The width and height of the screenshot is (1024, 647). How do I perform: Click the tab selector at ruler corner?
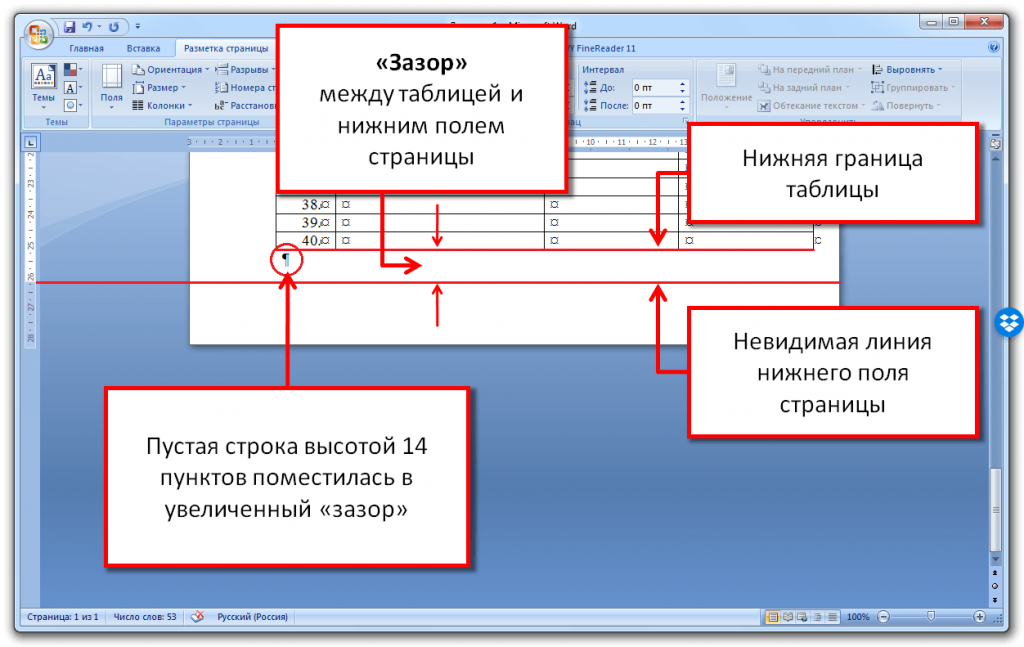point(31,142)
